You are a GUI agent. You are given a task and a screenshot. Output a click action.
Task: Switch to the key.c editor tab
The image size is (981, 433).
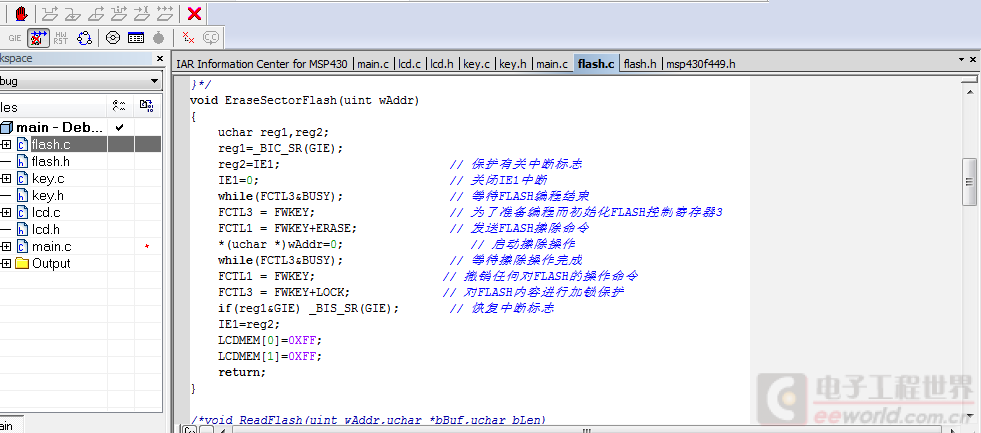(477, 64)
